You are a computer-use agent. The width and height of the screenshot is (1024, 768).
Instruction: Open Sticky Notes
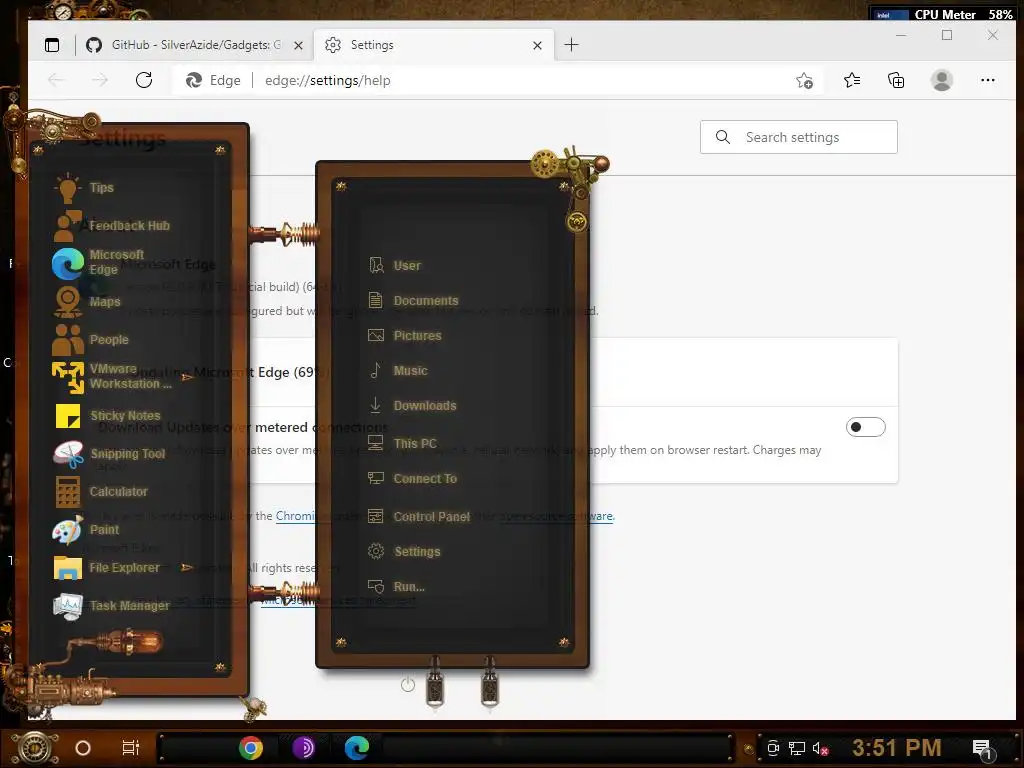click(108, 415)
